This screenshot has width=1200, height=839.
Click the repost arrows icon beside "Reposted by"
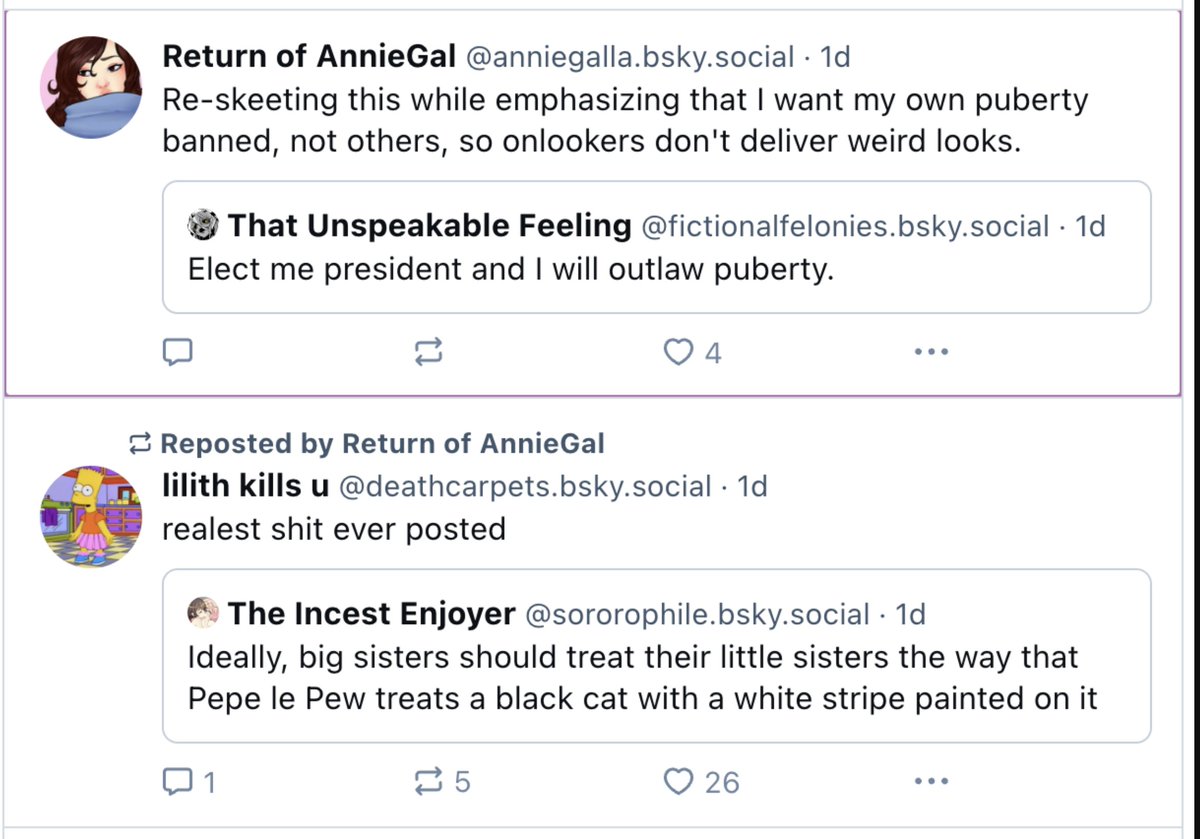click(x=141, y=443)
